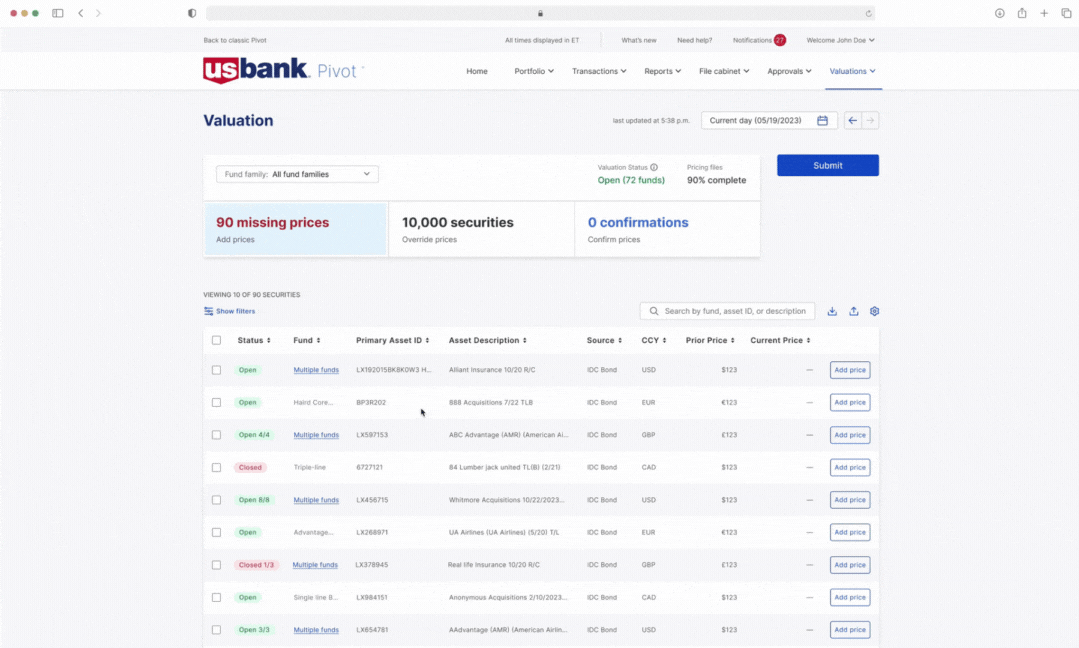The image size is (1079, 648).
Task: Check the UA Airlines row checkbox
Action: click(x=216, y=532)
